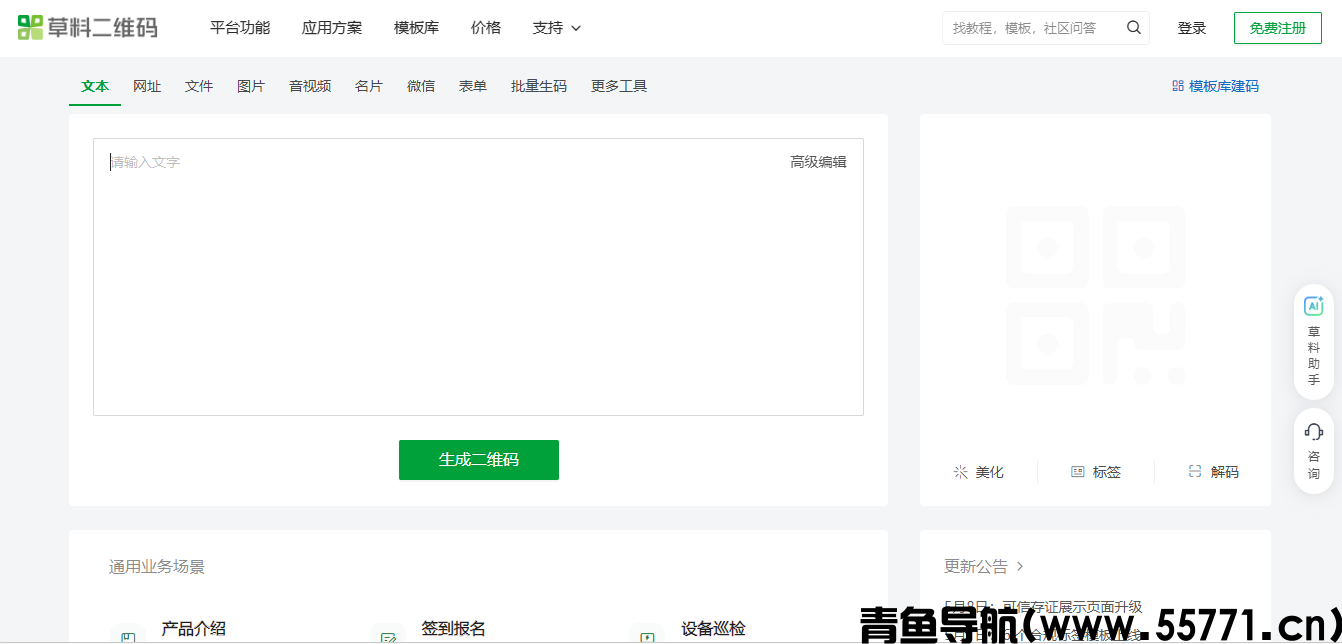Viewport: 1342px width, 644px height.
Task: Expand 更新公告 via its chevron arrow
Action: point(1020,566)
